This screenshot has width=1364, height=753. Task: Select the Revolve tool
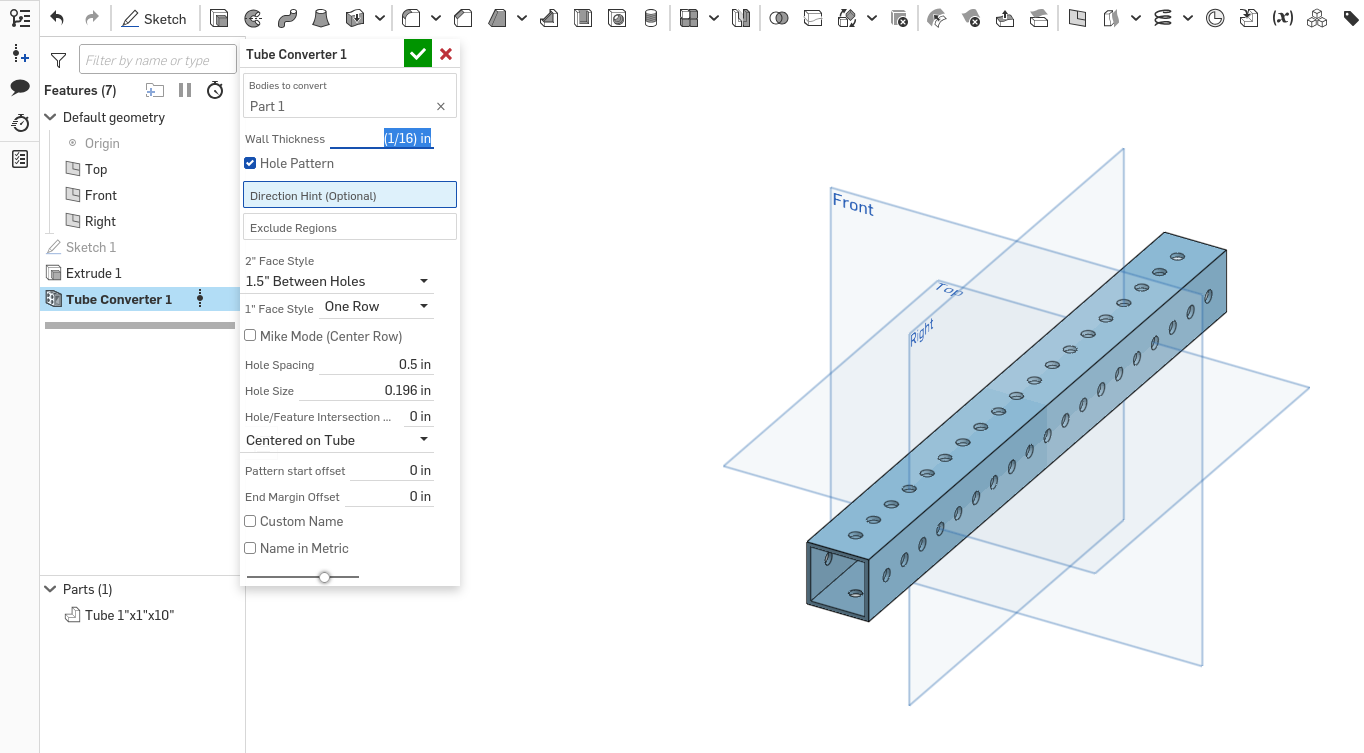coord(254,18)
